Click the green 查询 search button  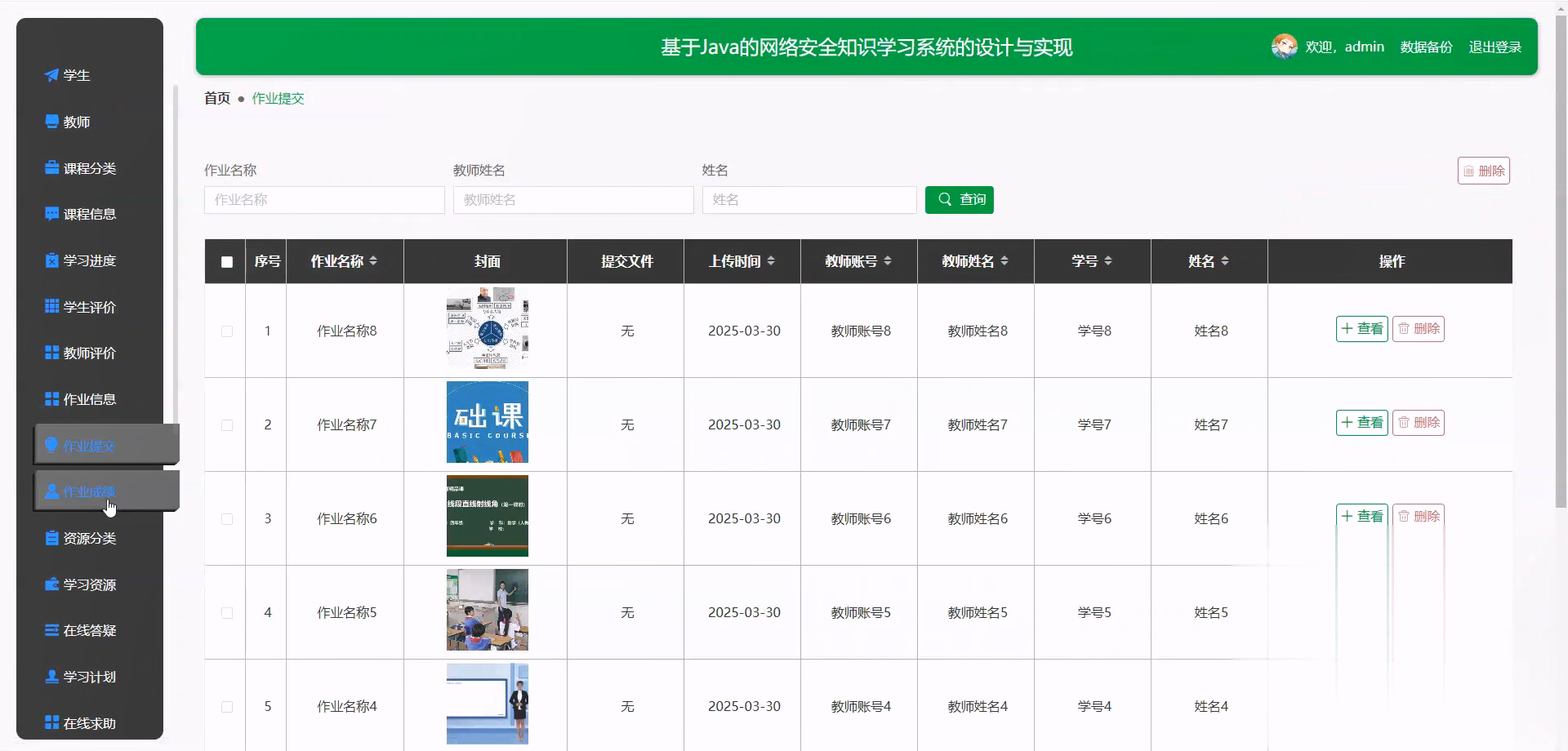(960, 199)
